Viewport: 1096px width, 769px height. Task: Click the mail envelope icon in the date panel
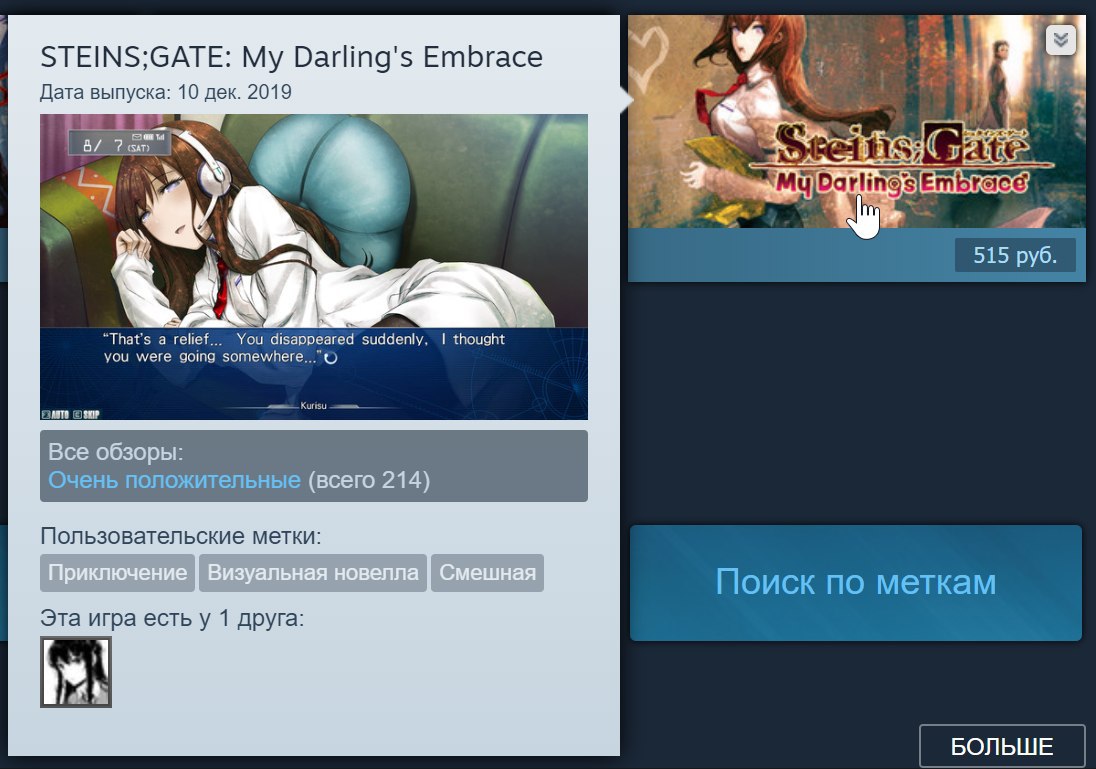pos(137,137)
